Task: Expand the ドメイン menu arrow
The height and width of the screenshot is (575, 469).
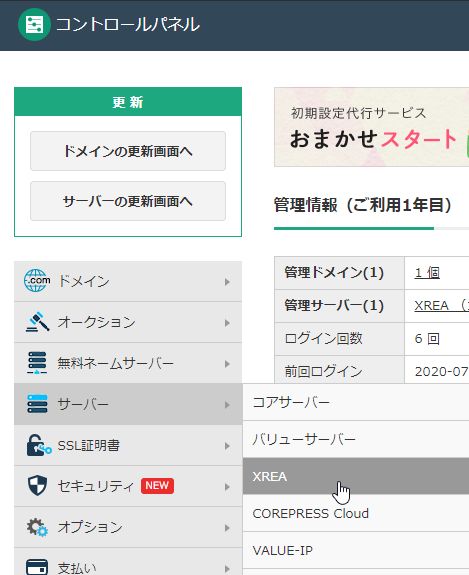Action: (x=227, y=282)
